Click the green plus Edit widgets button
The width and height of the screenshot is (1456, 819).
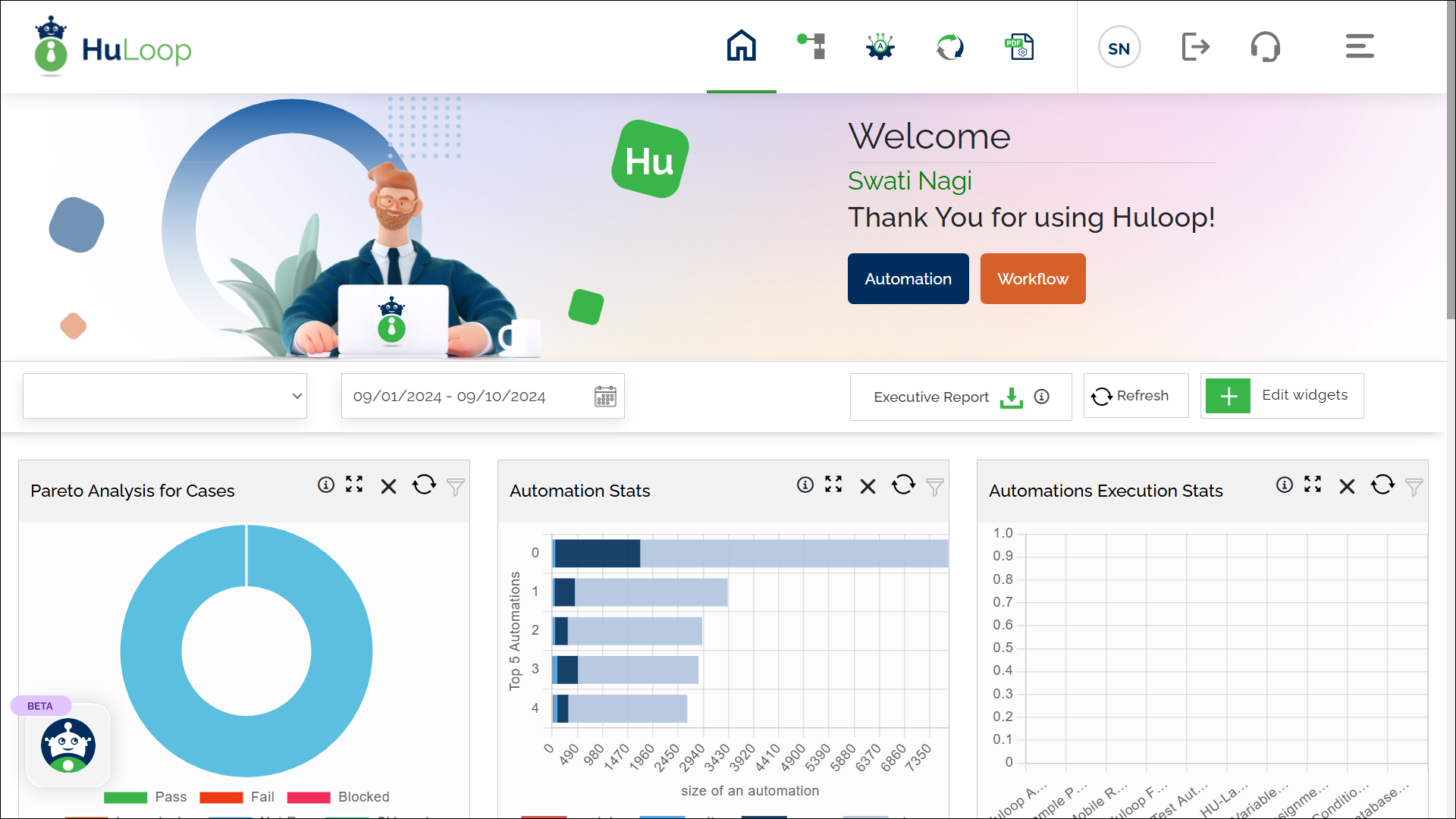pos(1228,395)
